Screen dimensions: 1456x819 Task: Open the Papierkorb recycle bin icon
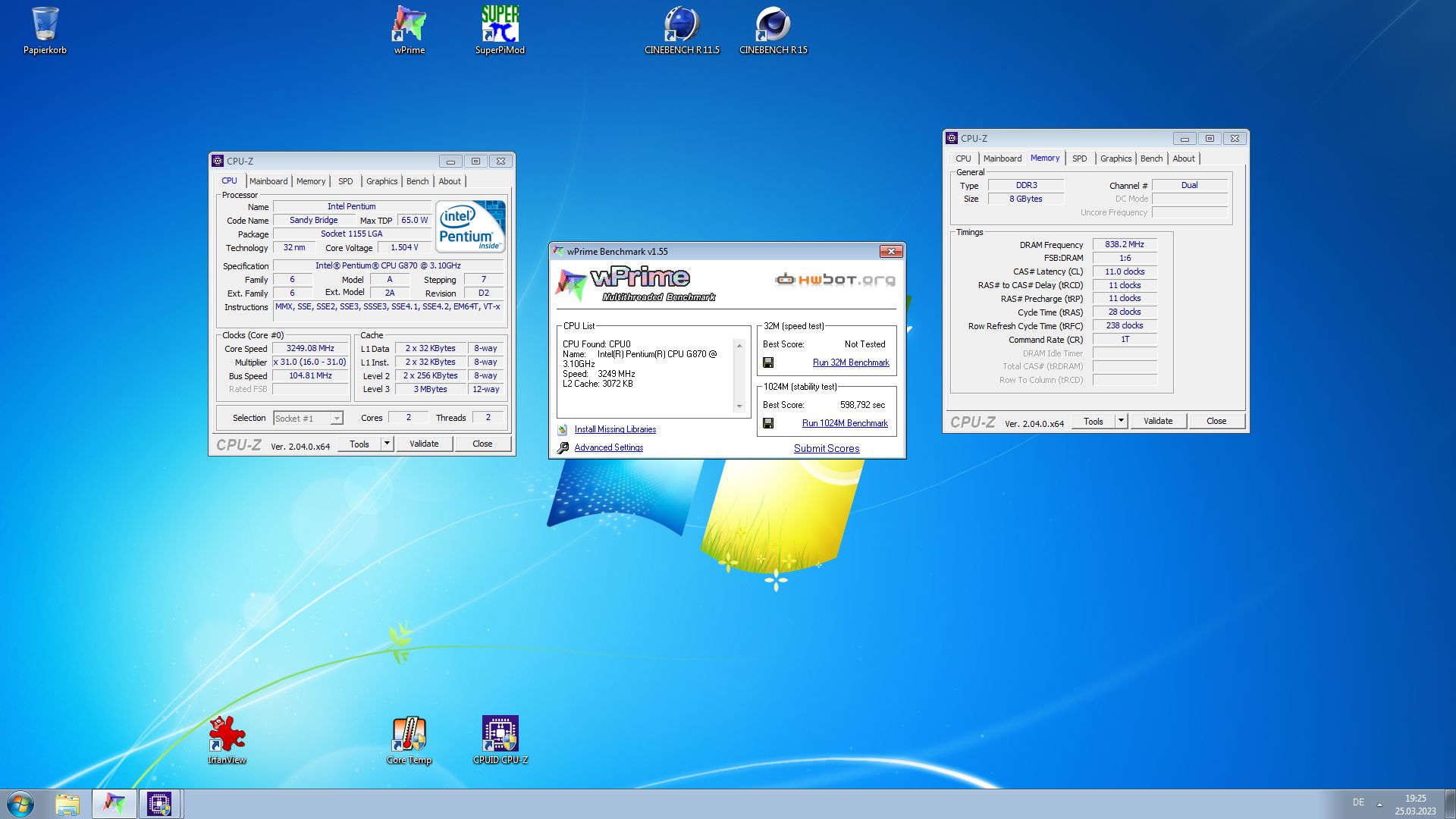pos(45,30)
